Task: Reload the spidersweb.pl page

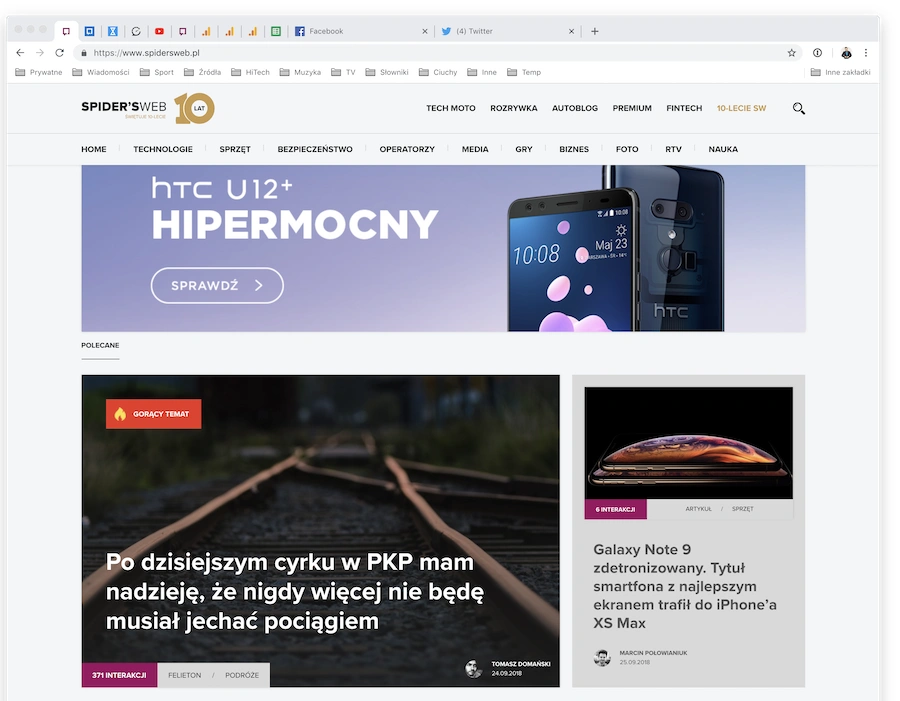Action: [59, 53]
